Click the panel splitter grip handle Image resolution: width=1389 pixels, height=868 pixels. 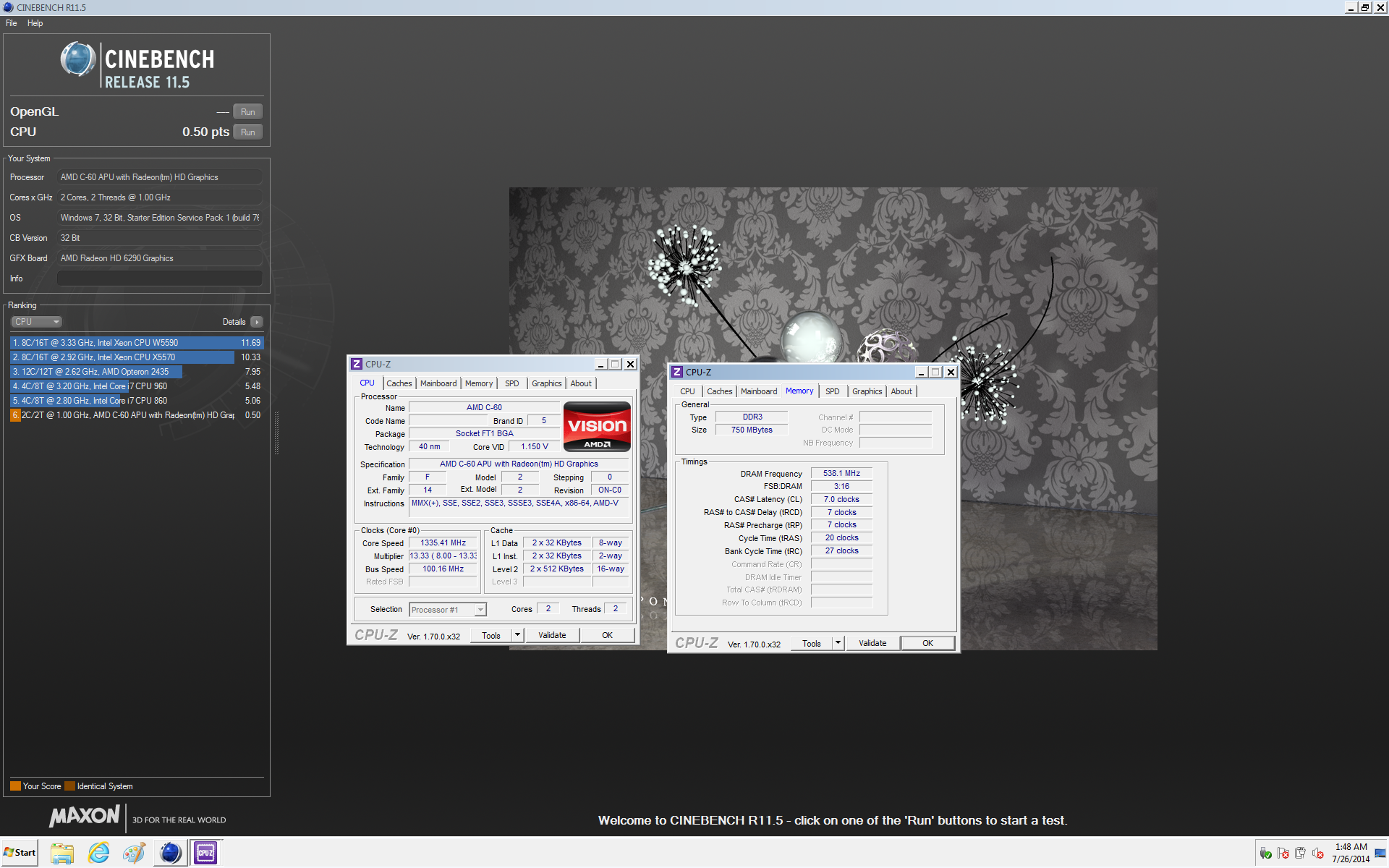pyautogui.click(x=276, y=433)
